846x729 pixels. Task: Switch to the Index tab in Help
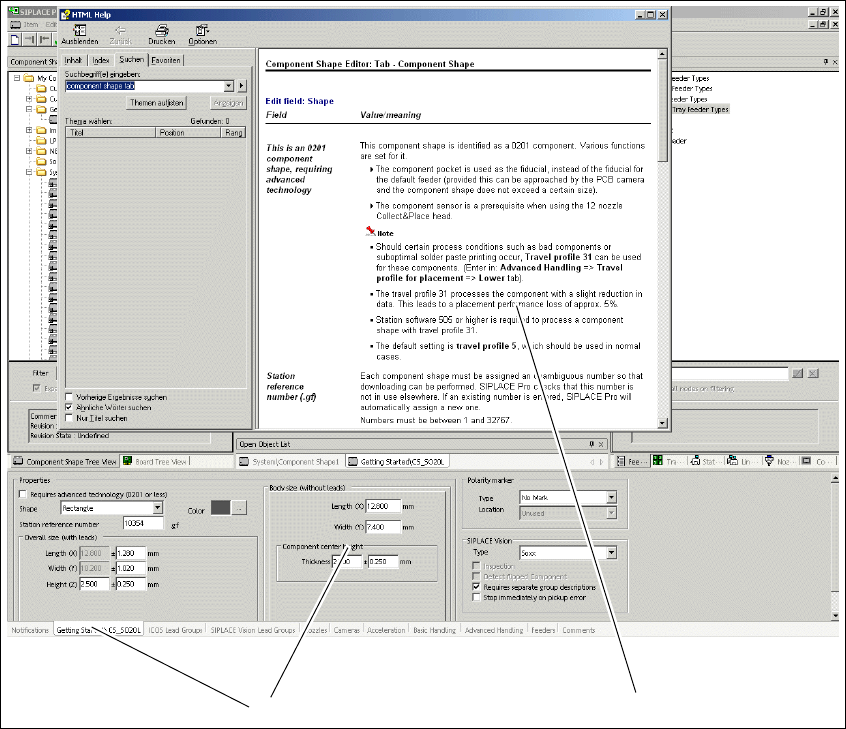coord(101,61)
